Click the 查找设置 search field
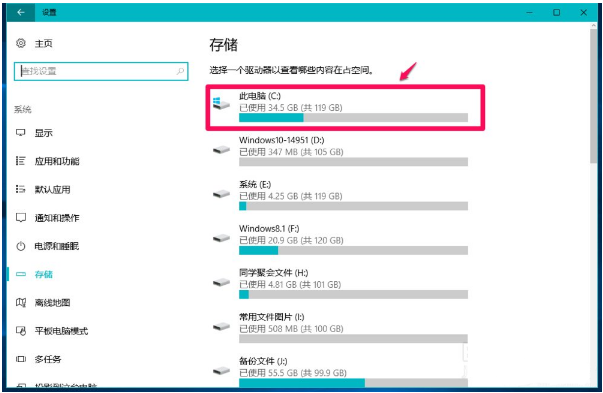Image resolution: width=603 pixels, height=393 pixels. 101,71
